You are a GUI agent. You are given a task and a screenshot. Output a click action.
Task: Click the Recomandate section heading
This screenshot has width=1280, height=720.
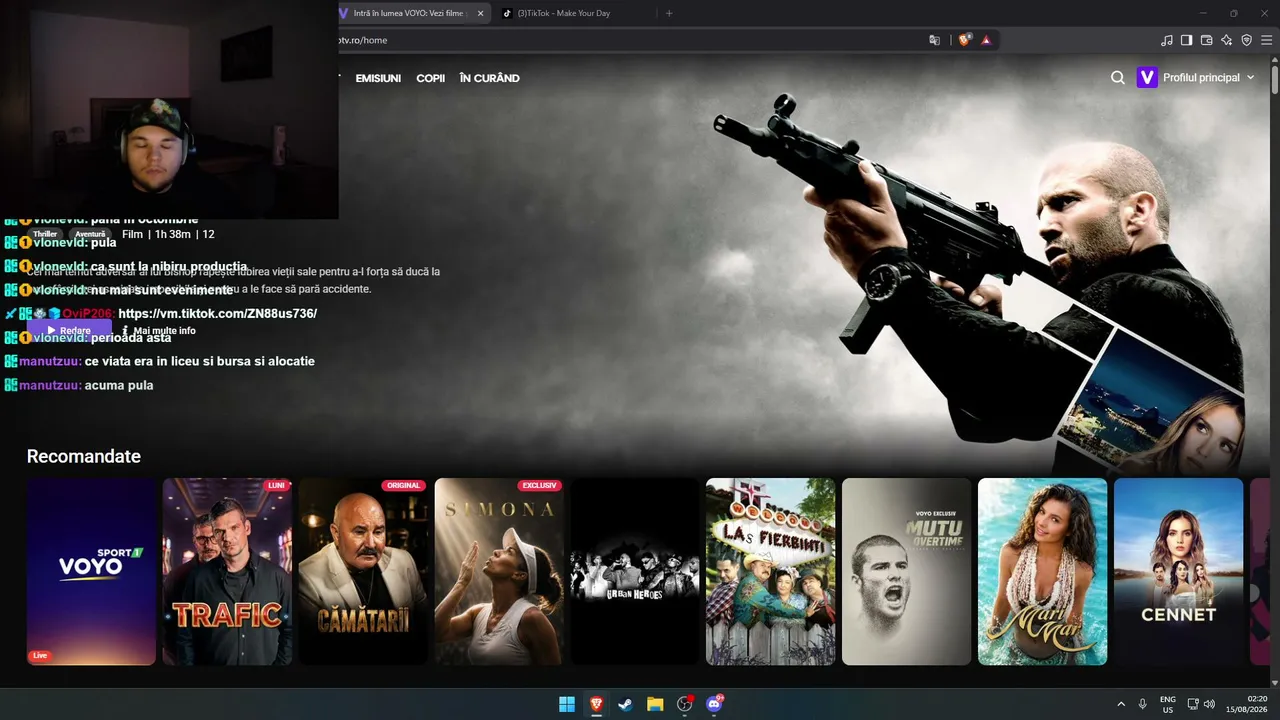[x=84, y=457]
